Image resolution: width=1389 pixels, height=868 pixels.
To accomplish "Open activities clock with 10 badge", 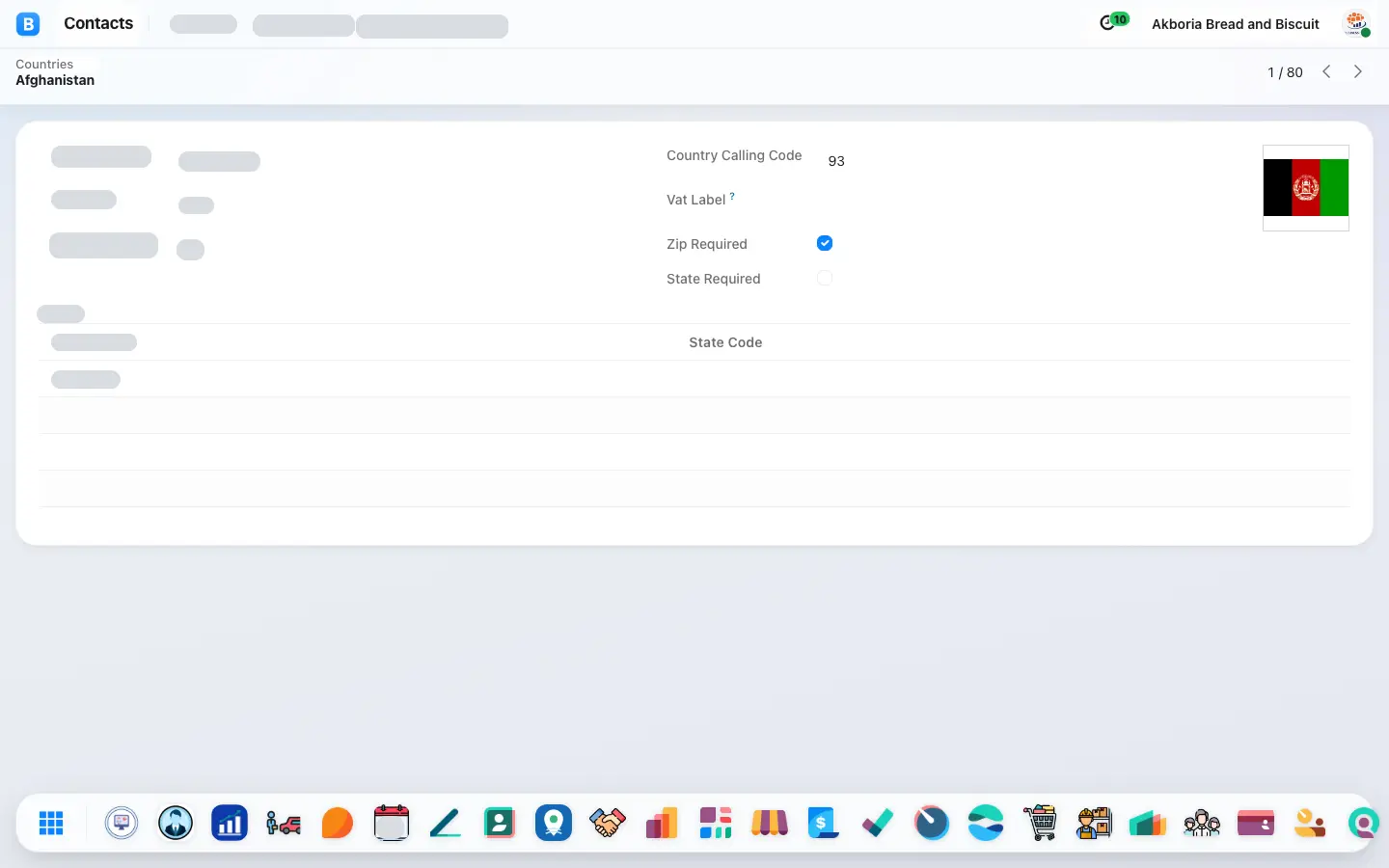I will (x=1113, y=21).
